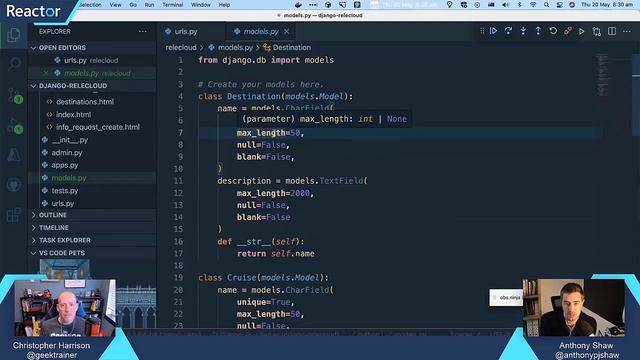This screenshot has height=360, width=640.
Task: Select models.py in the file tree
Action: click(x=92, y=178)
